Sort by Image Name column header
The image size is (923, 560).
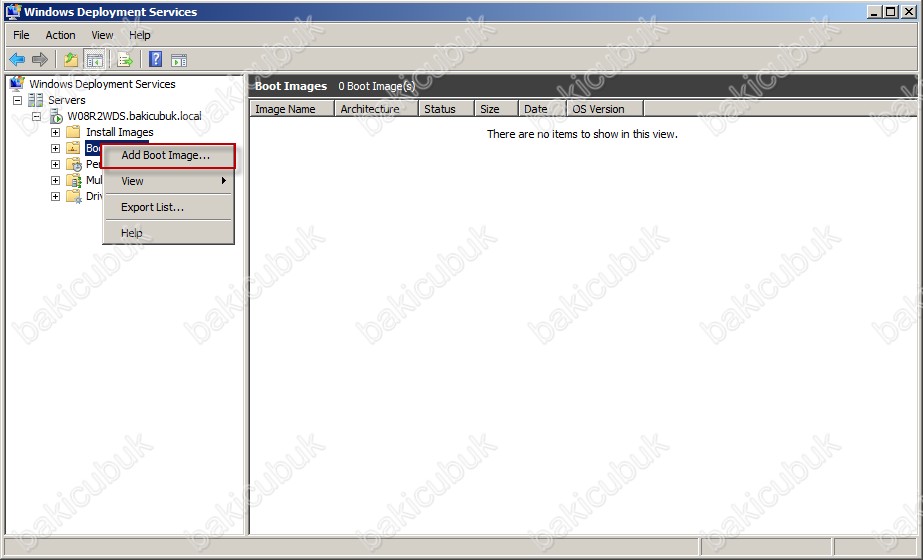click(293, 109)
